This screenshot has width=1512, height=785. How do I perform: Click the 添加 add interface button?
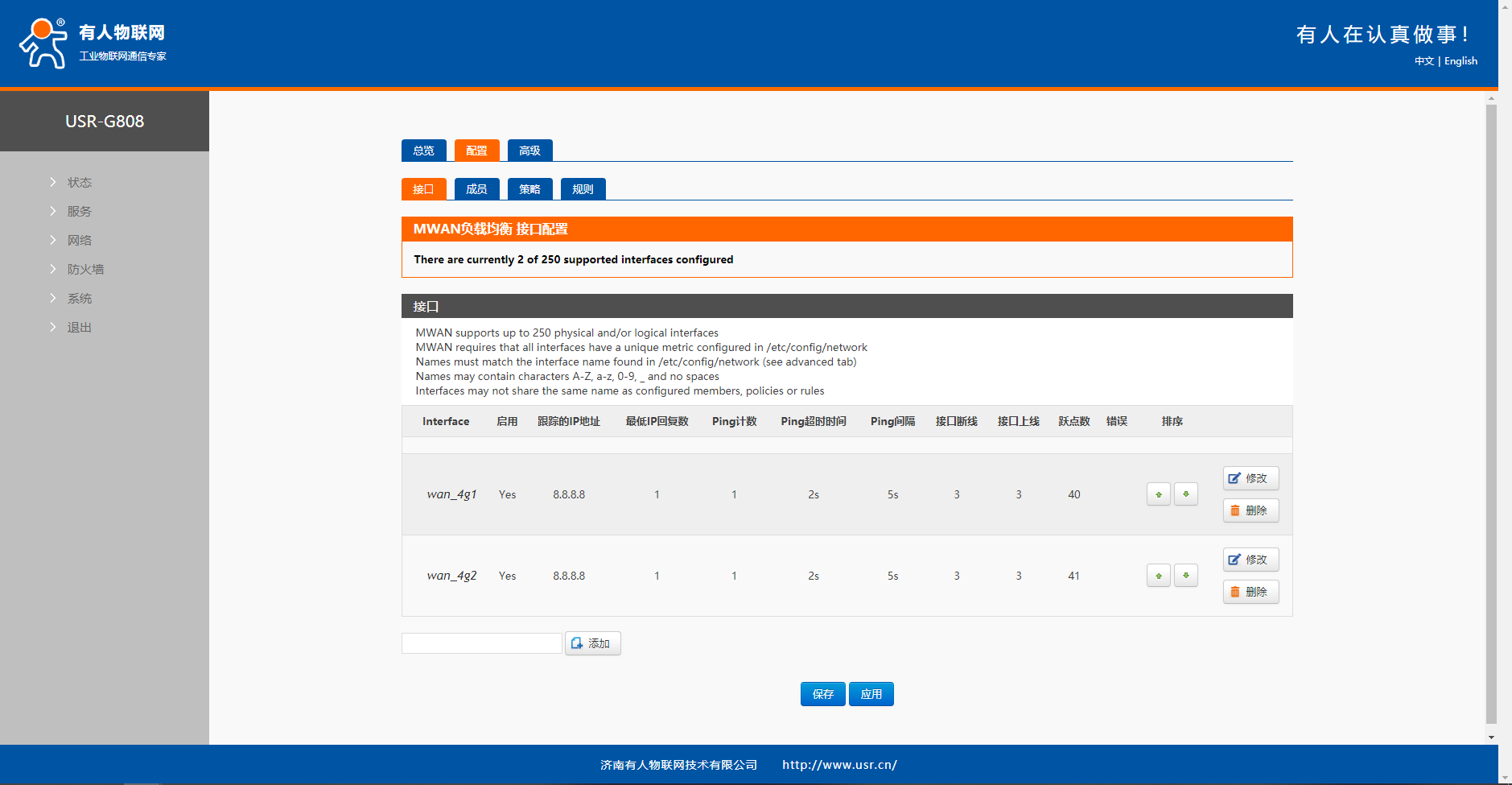click(592, 643)
